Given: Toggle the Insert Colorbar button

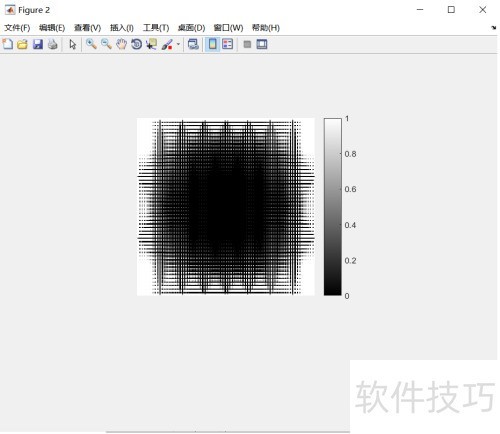Looking at the screenshot, I should [x=212, y=44].
